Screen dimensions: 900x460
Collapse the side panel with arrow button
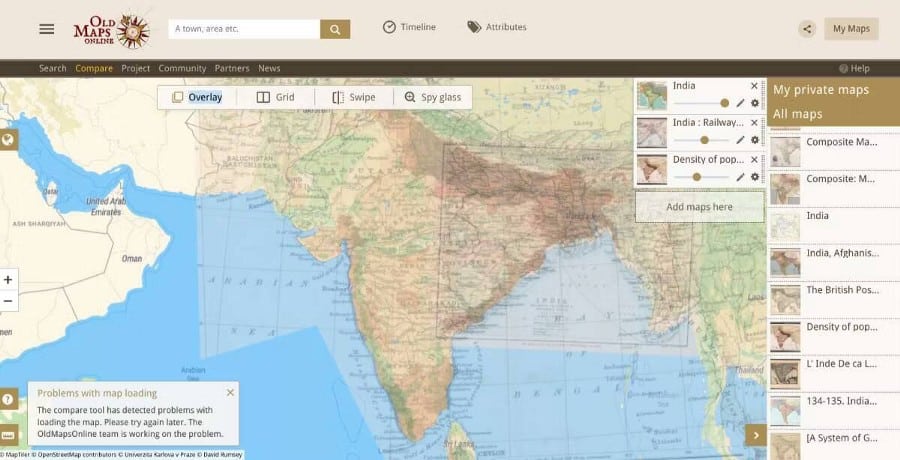756,434
